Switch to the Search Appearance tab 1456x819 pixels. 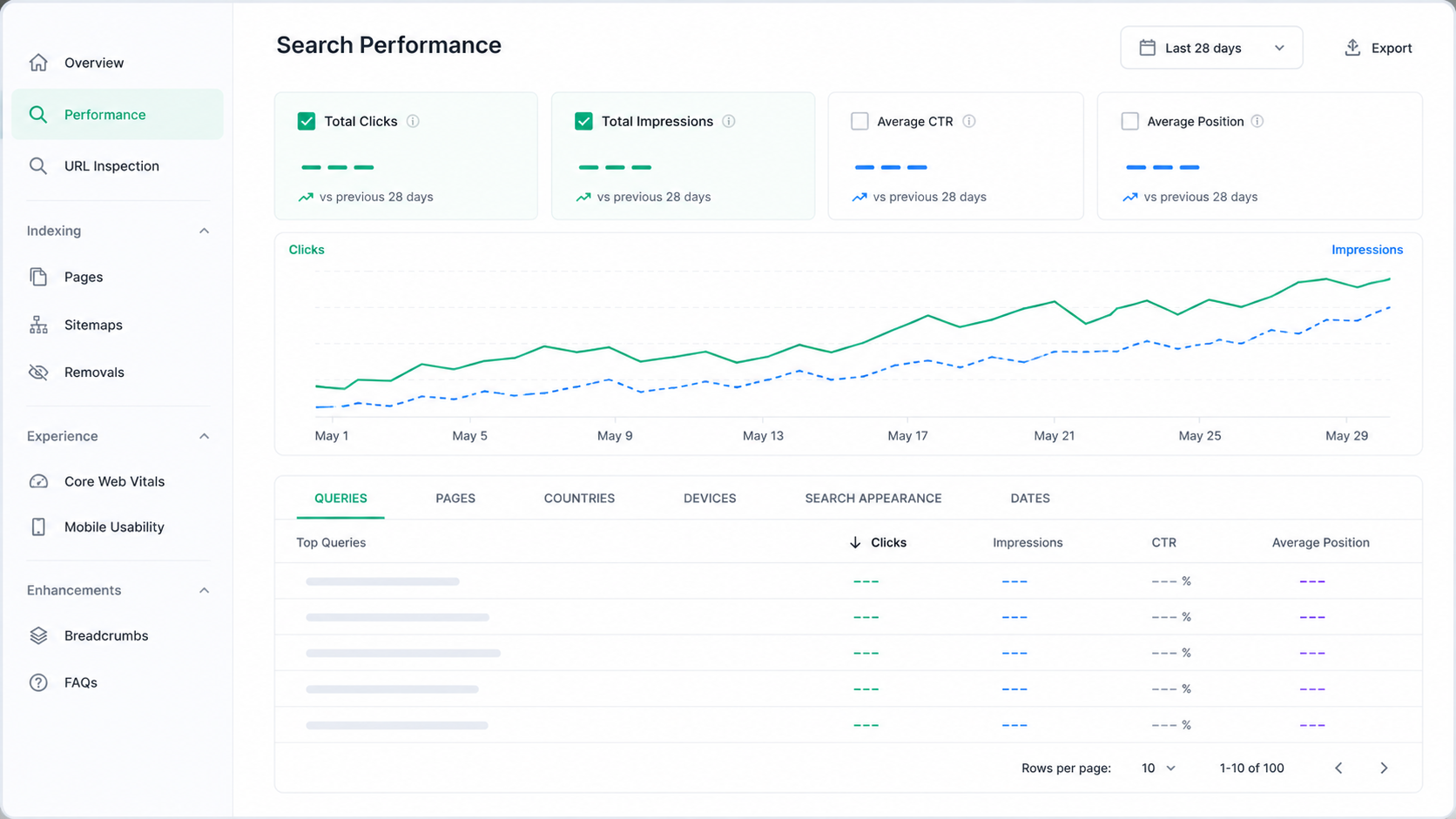[x=873, y=499]
